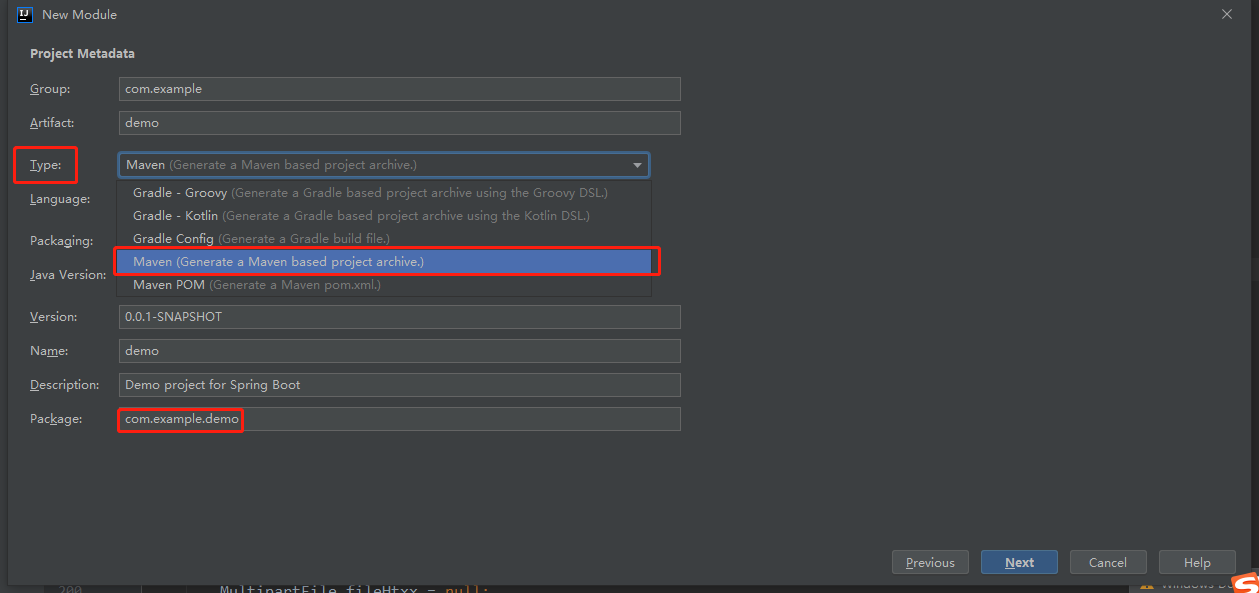Viewport: 1259px width, 593px height.
Task: Click the Version input field
Action: pyautogui.click(x=399, y=317)
